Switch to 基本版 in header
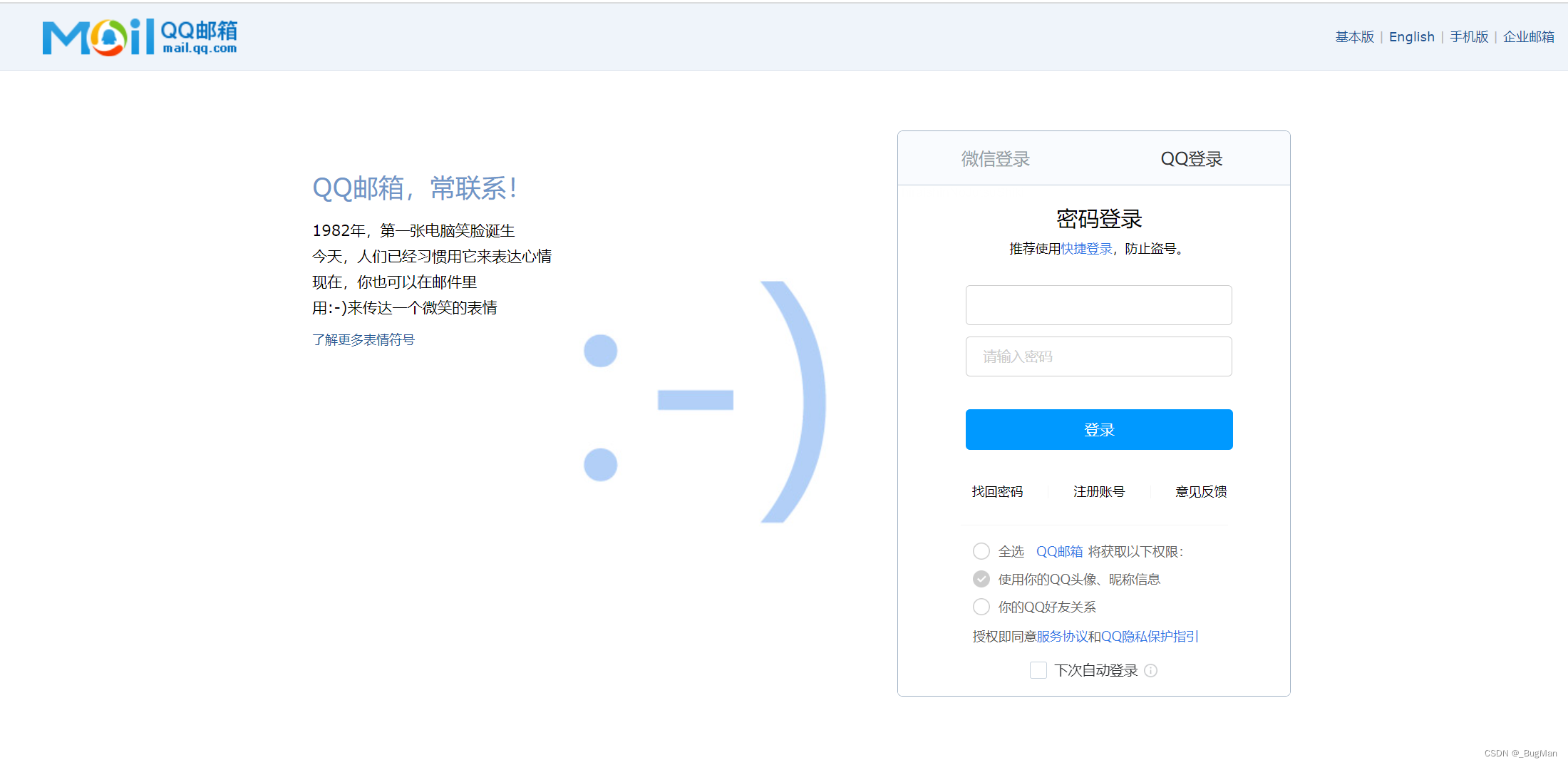 [1354, 36]
